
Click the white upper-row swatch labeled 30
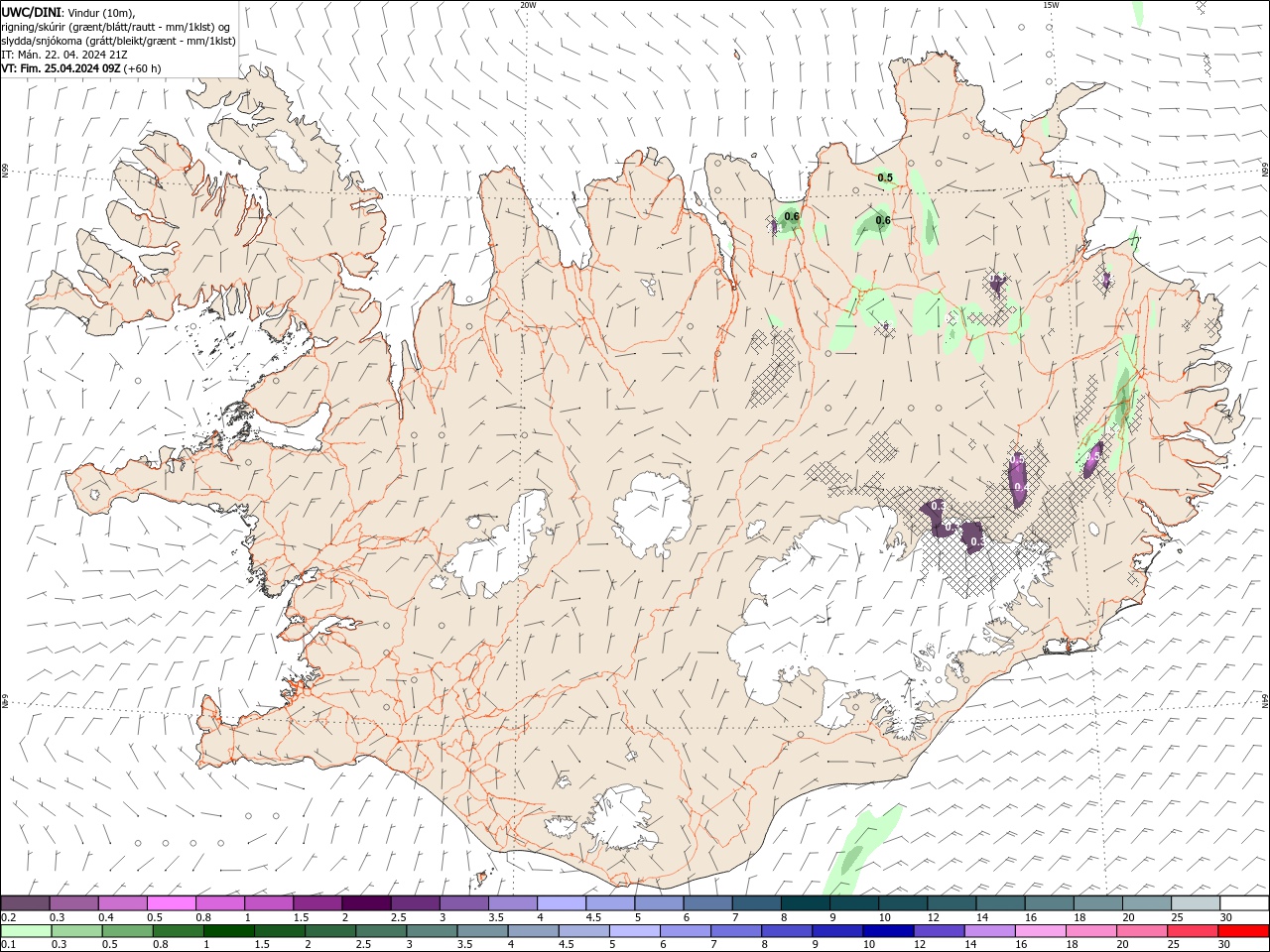(1244, 903)
